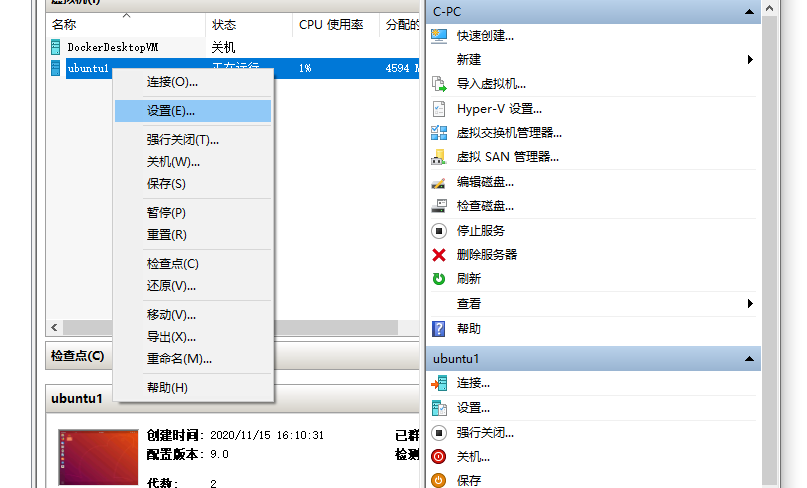Select 还原(V)... in context menu
This screenshot has width=807, height=488.
coord(193,286)
